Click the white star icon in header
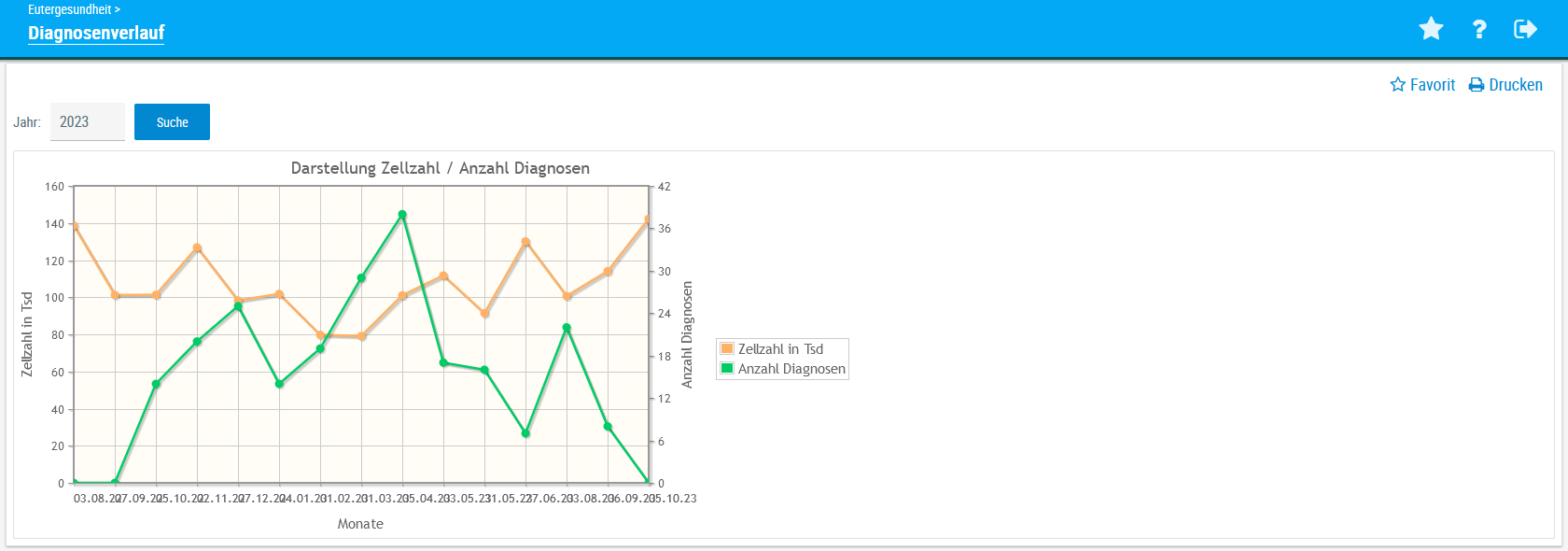Image resolution: width=1568 pixels, height=551 pixels. coord(1431,29)
